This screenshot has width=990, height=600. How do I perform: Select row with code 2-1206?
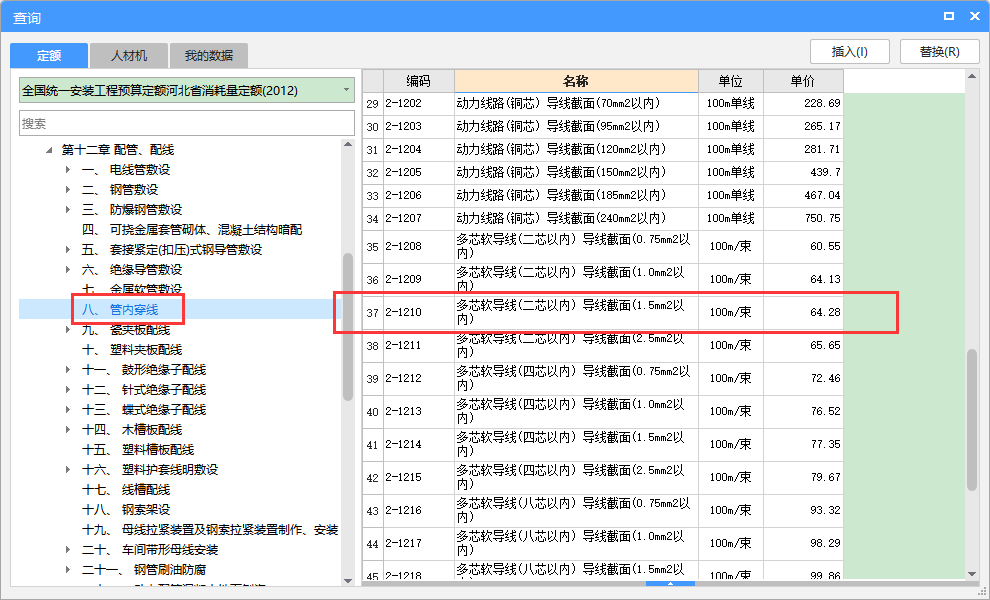click(x=603, y=196)
